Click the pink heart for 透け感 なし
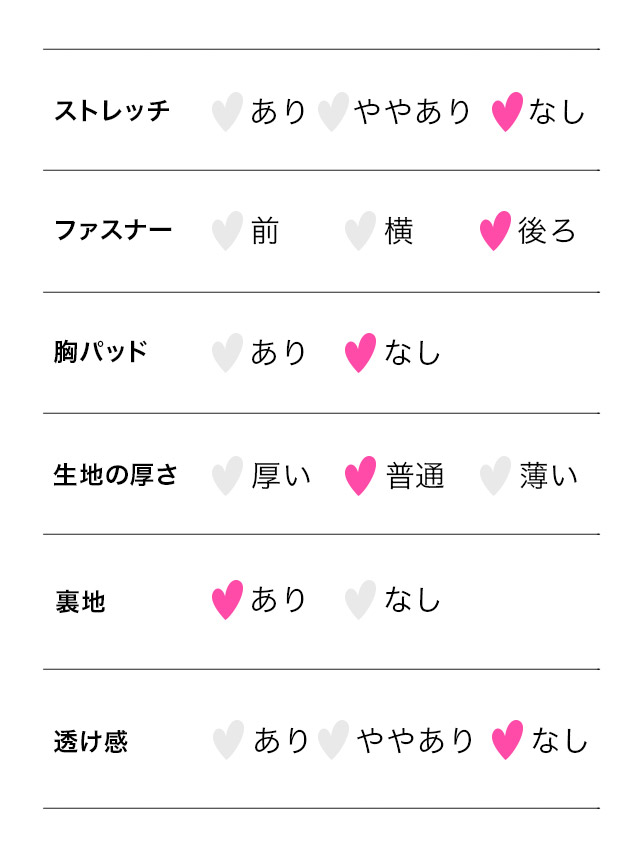 coord(507,740)
